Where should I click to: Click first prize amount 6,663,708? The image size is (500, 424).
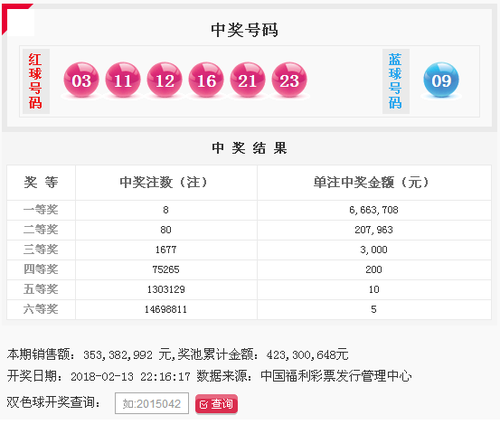(374, 210)
